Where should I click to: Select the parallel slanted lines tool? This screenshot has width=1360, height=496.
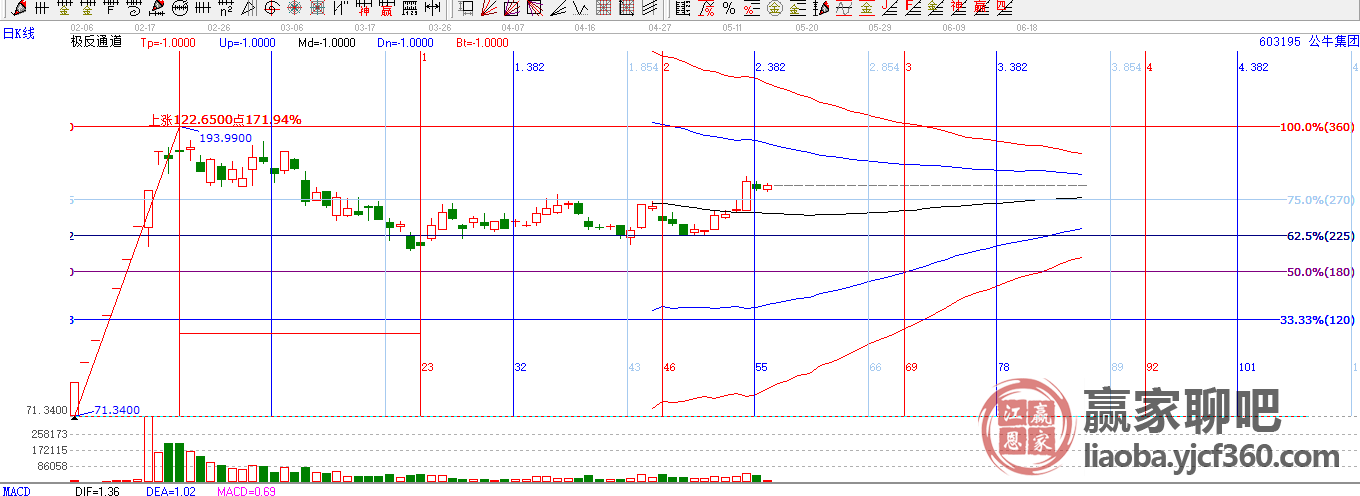[649, 8]
